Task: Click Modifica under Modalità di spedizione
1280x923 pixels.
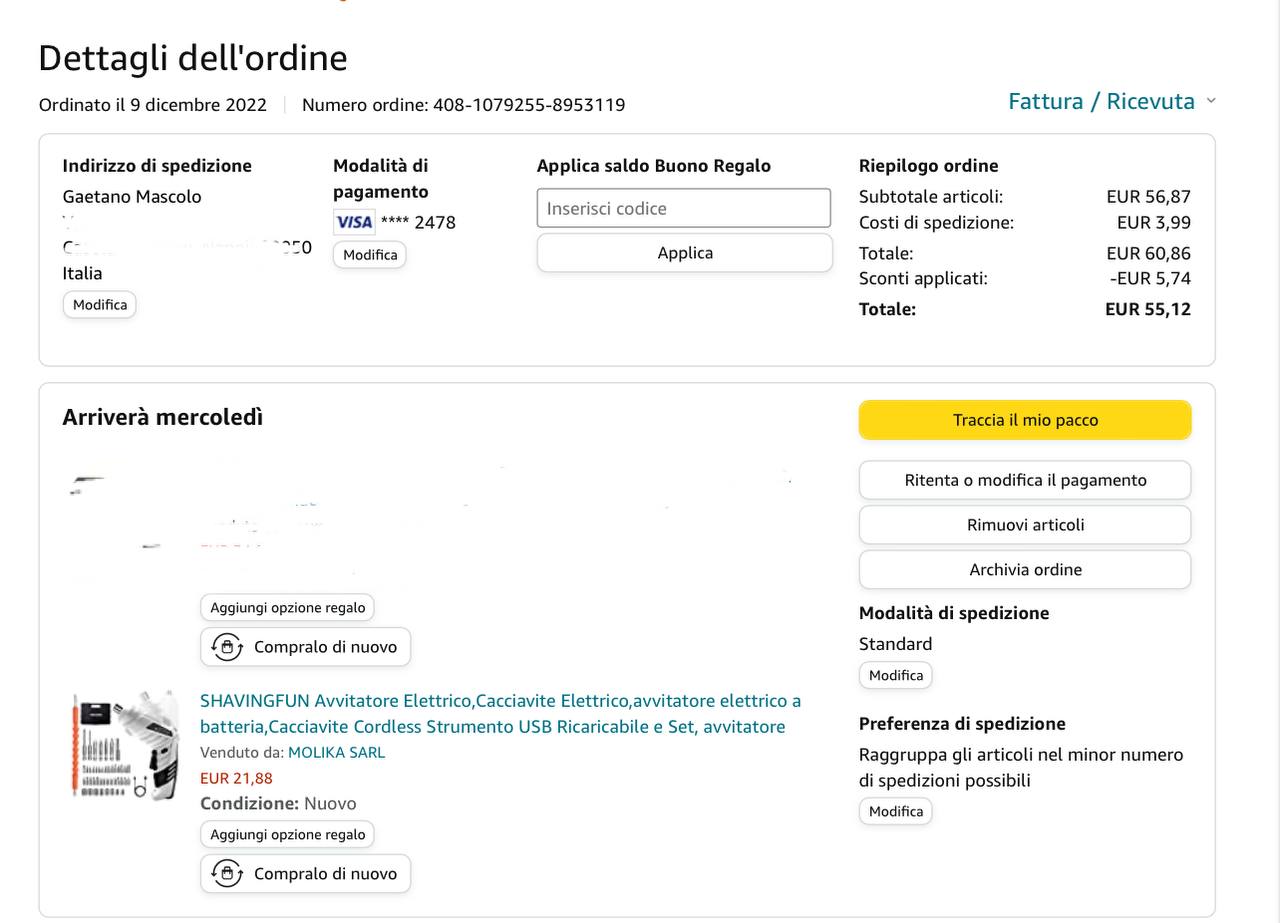Action: [x=896, y=675]
